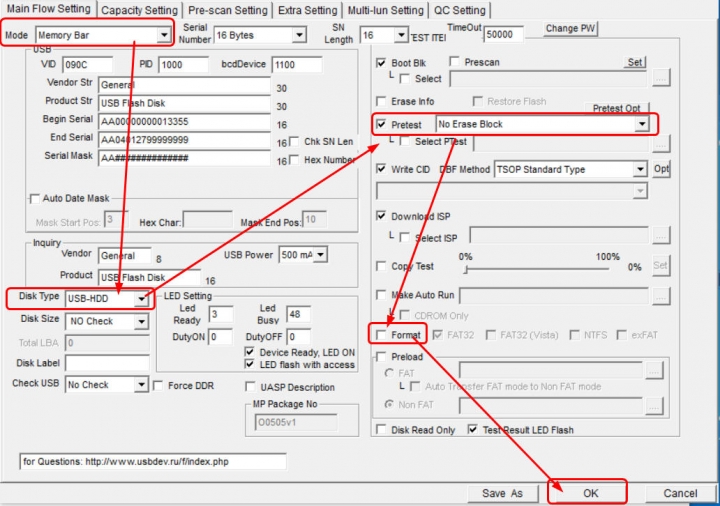Enable the Preload checkbox
The height and width of the screenshot is (506, 720).
[x=381, y=357]
